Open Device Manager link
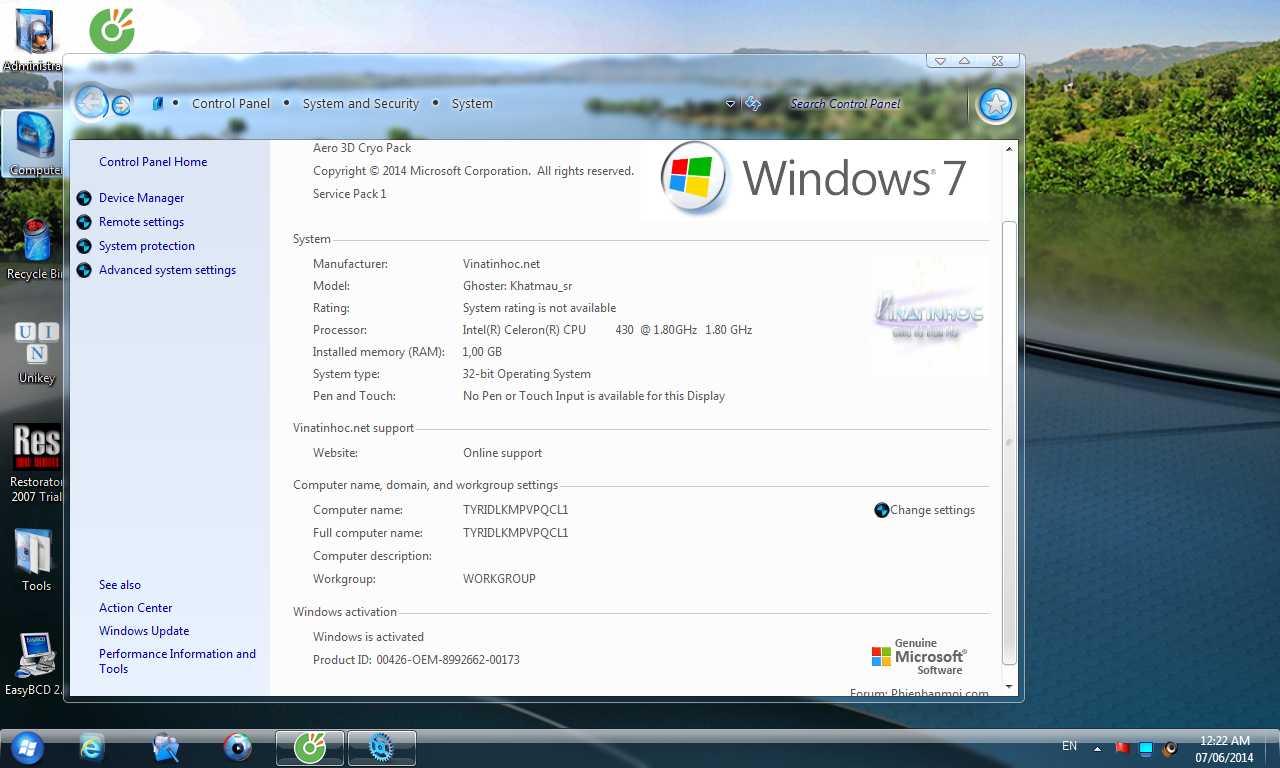This screenshot has width=1280, height=768. coord(141,198)
